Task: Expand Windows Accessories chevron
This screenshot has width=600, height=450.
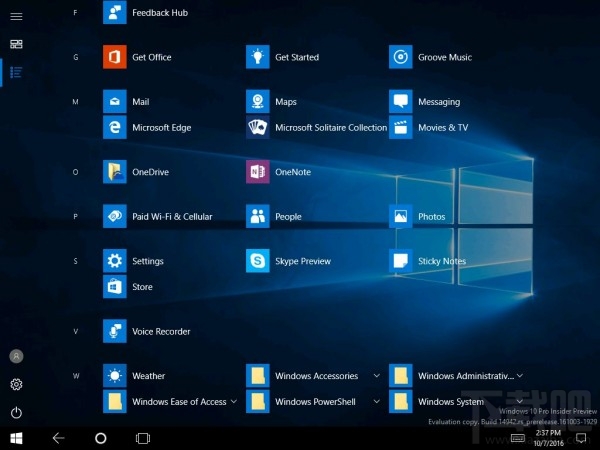Action: click(377, 376)
